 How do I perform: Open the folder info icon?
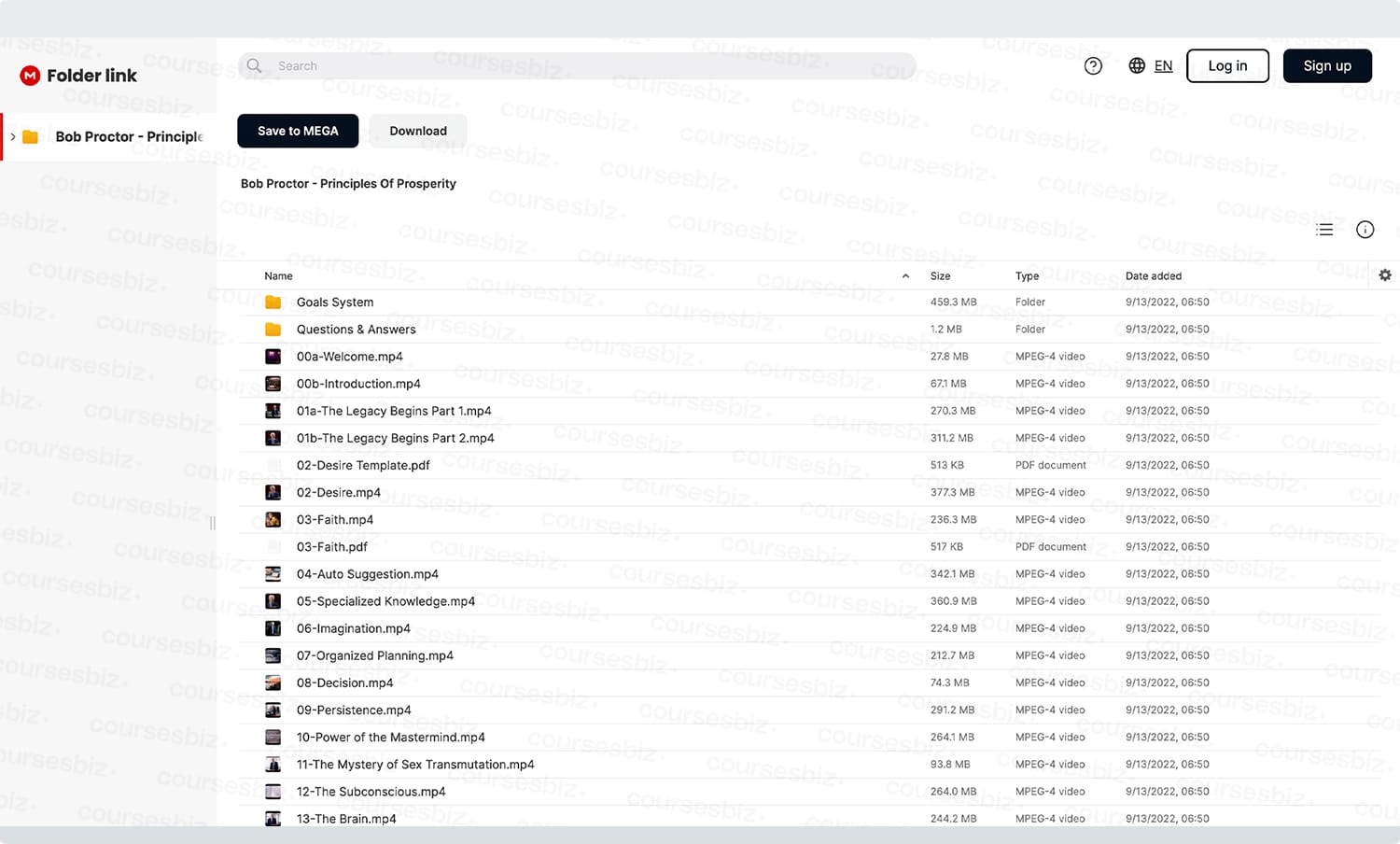tap(1365, 230)
